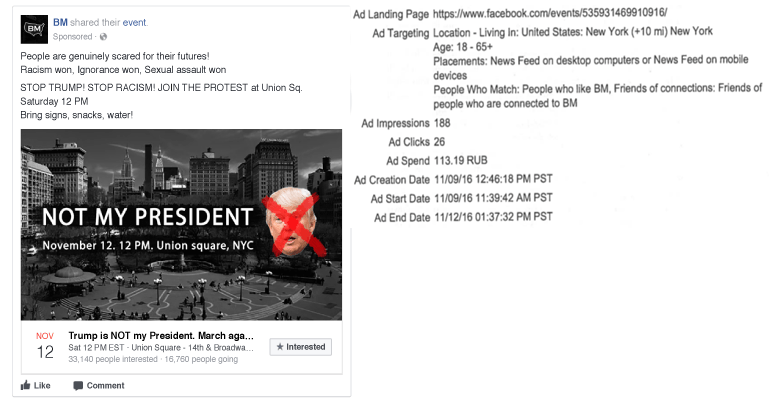Open the BM page name link
Image resolution: width=770 pixels, height=400 pixels.
tap(60, 19)
